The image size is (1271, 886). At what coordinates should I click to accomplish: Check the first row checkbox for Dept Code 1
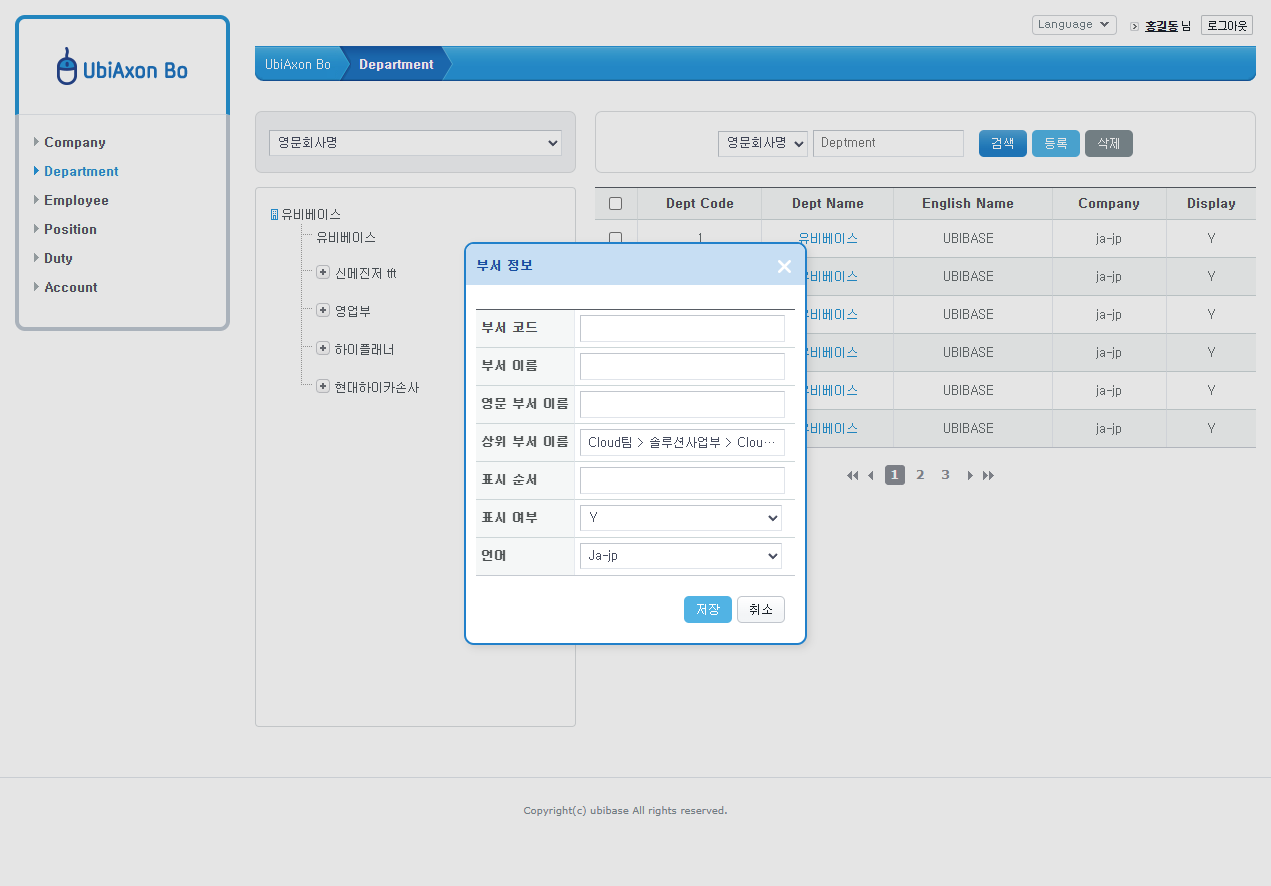616,238
